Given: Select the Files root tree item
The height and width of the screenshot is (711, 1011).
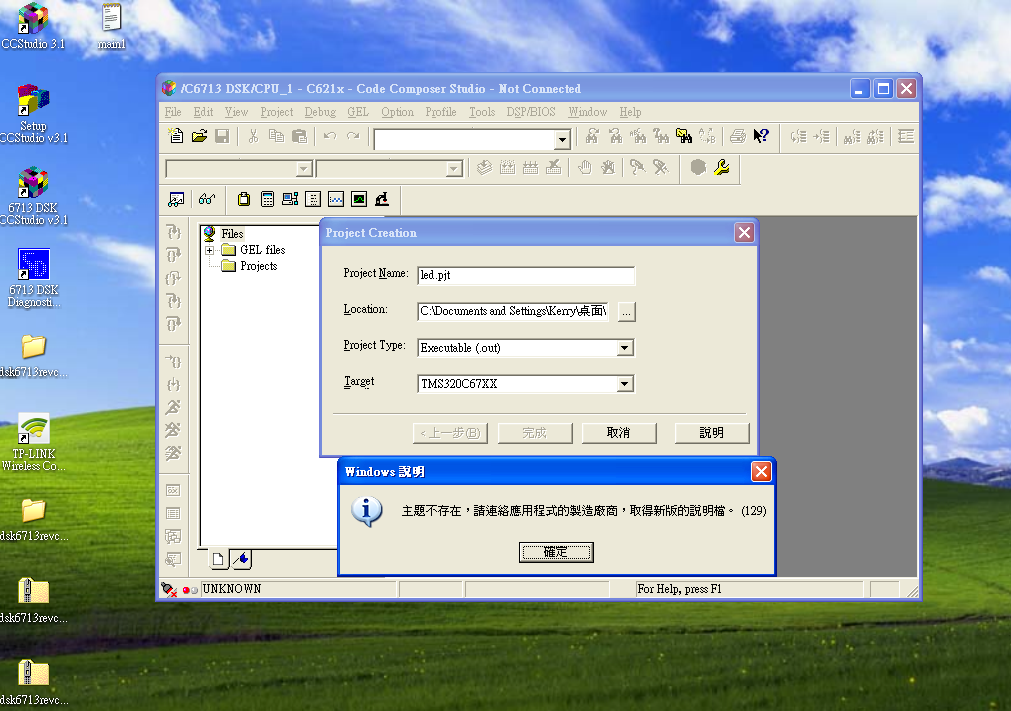Looking at the screenshot, I should 232,234.
